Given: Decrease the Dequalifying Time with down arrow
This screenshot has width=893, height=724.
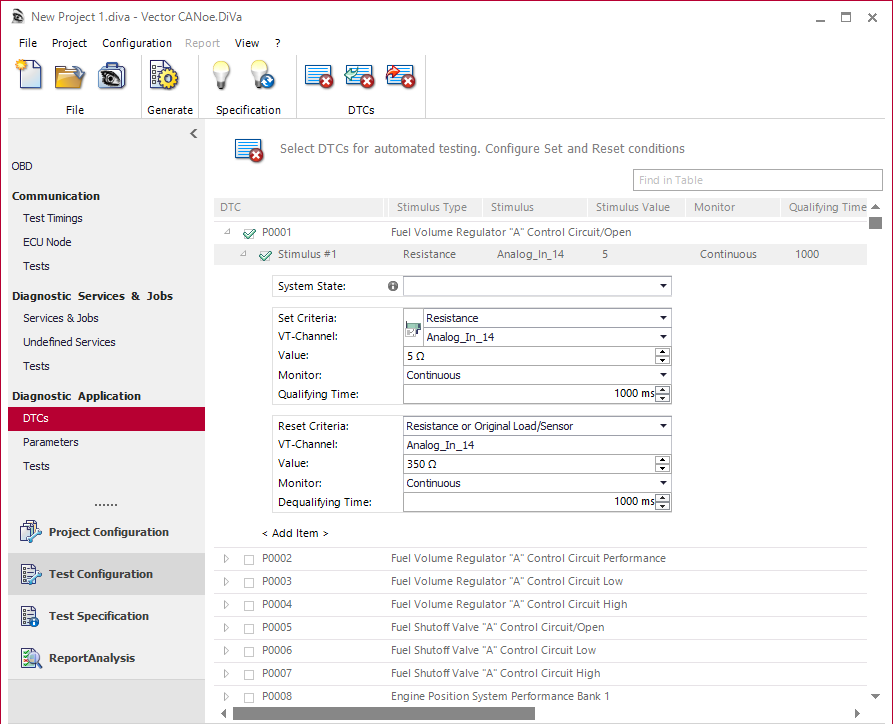Looking at the screenshot, I should (662, 506).
